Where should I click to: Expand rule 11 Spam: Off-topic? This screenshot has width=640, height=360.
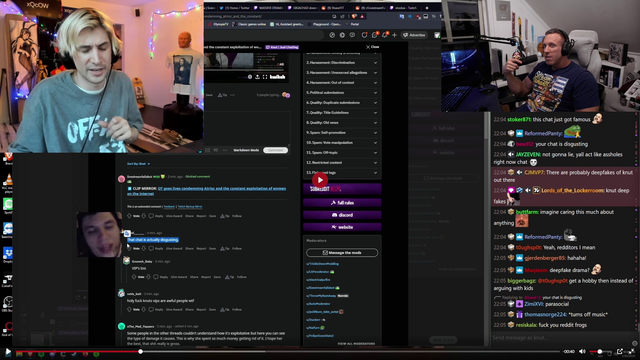pyautogui.click(x=342, y=153)
